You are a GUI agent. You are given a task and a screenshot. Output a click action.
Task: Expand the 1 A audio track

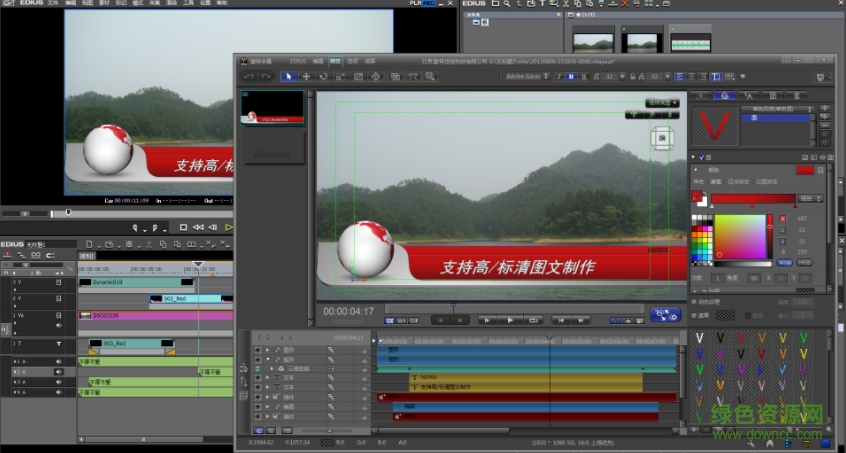click(x=16, y=361)
